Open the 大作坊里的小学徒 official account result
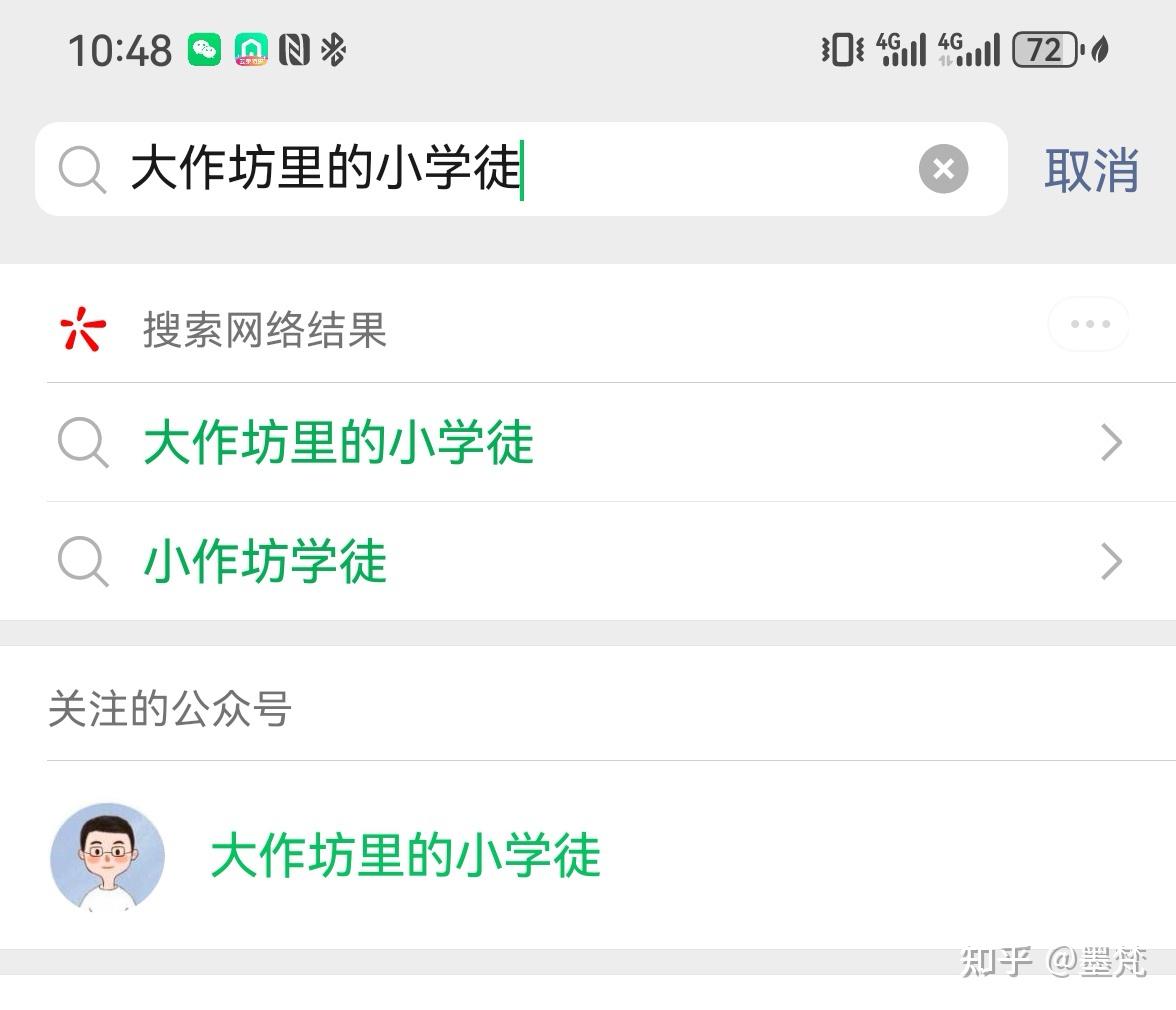The width and height of the screenshot is (1176, 1010). coord(588,856)
